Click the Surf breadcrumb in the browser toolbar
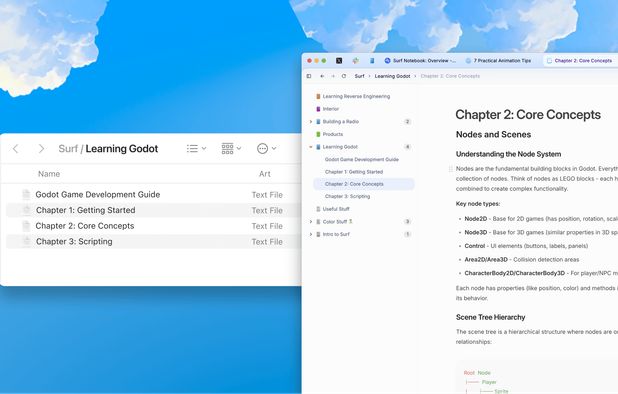618x394 pixels. (x=359, y=76)
